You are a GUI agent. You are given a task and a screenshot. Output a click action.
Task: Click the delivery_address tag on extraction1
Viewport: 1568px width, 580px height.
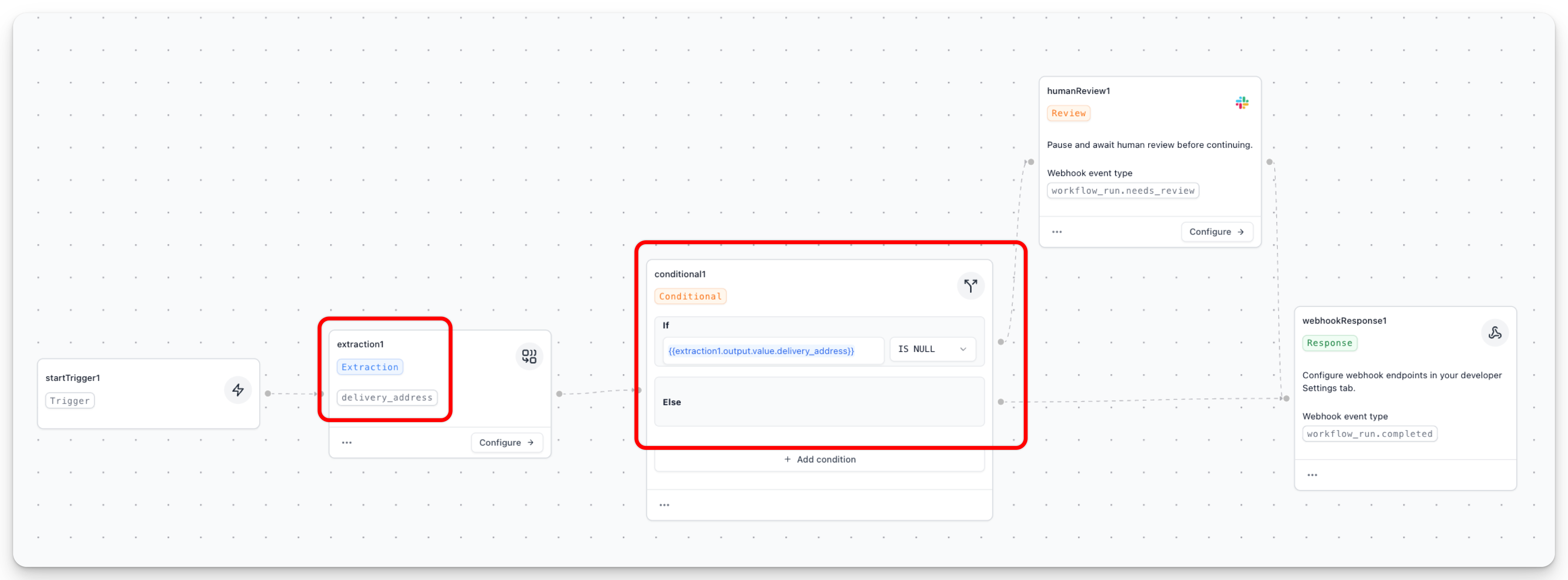pyautogui.click(x=387, y=397)
